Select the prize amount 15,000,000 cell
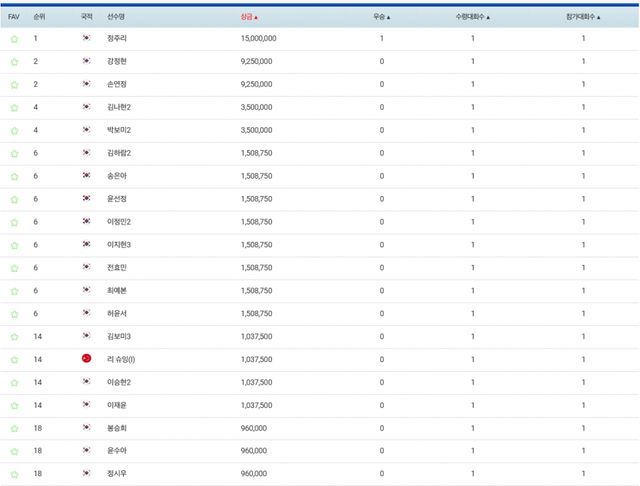This screenshot has height=486, width=640. pos(259,39)
